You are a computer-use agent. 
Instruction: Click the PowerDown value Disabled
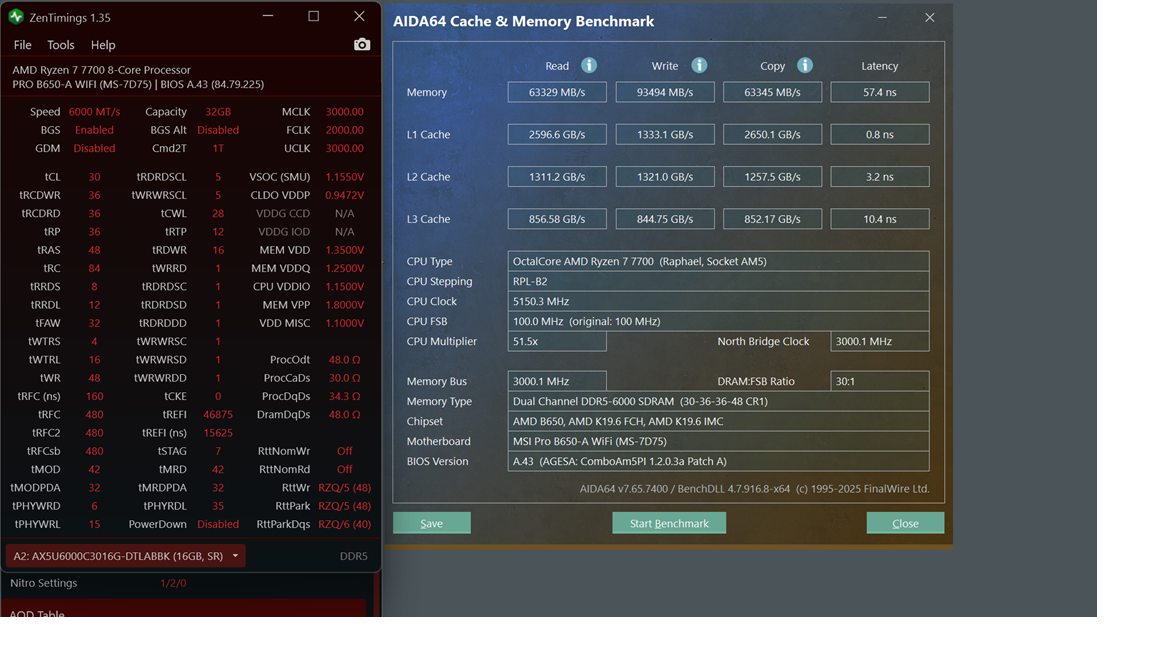pyautogui.click(x=218, y=524)
